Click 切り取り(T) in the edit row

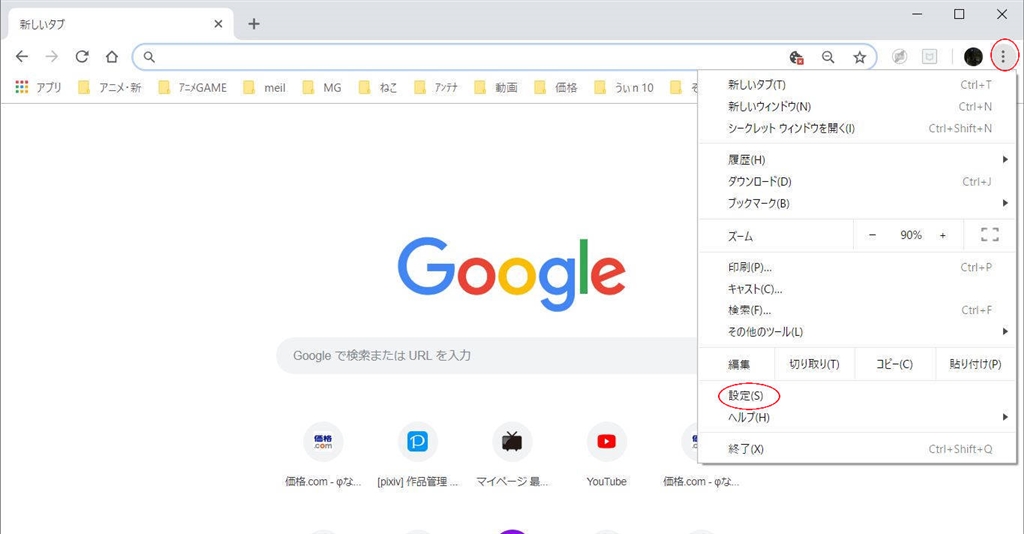click(x=814, y=364)
